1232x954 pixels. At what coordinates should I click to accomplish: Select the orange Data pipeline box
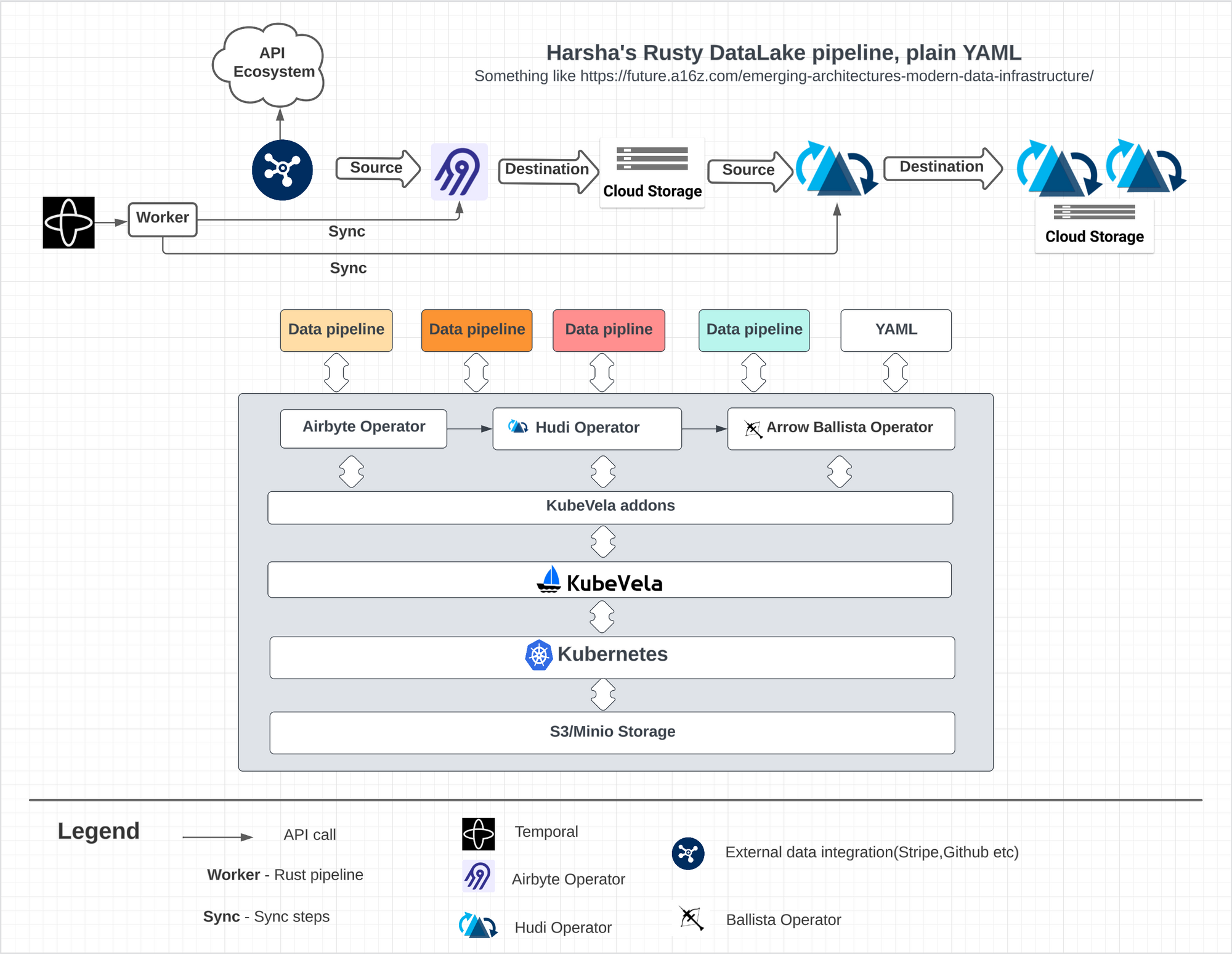(x=477, y=330)
